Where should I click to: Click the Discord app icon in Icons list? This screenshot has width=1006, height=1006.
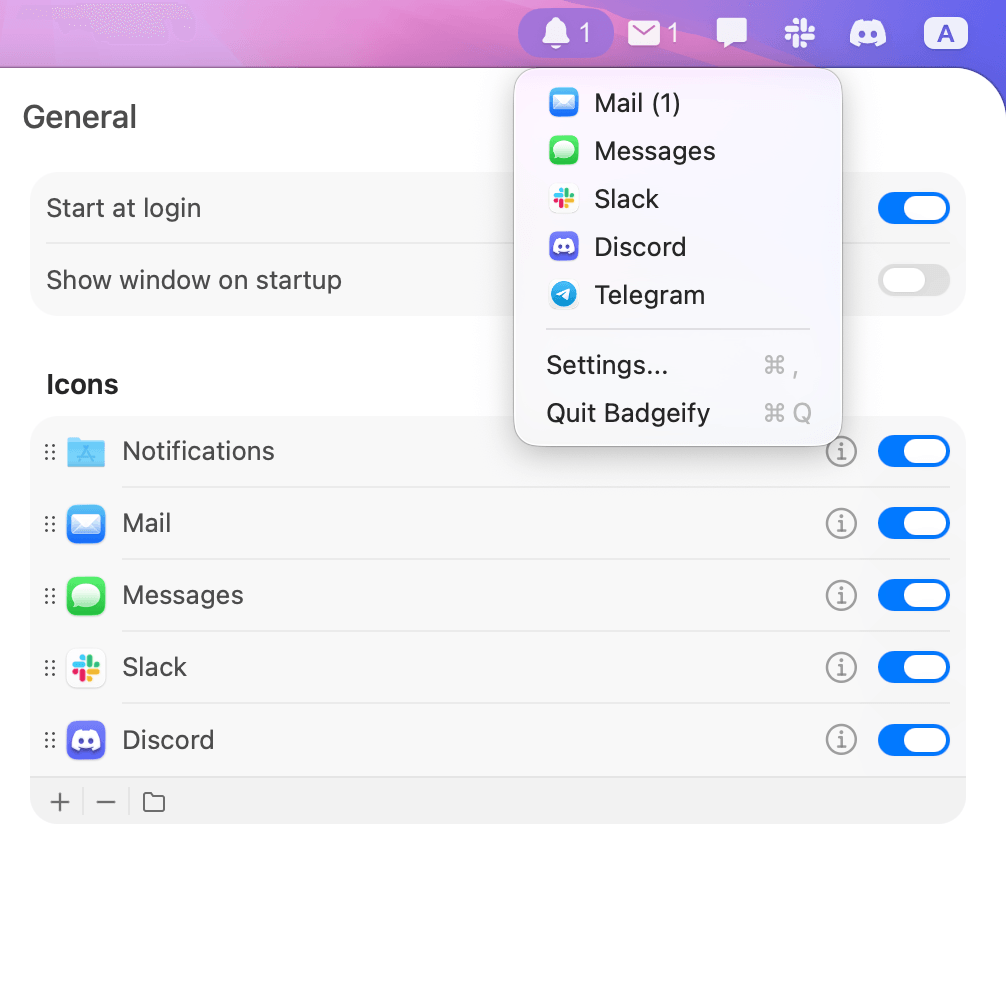[x=86, y=740]
